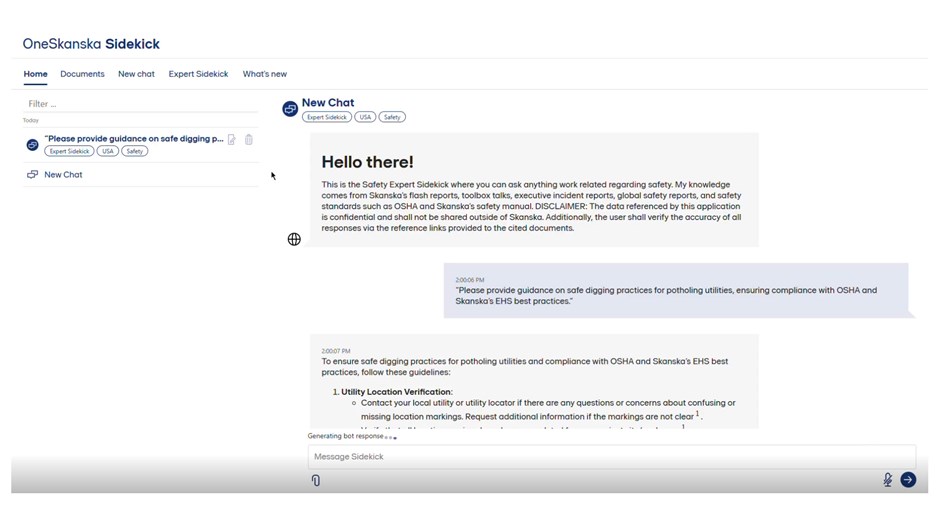Click the Generating bot response status

click(352, 436)
